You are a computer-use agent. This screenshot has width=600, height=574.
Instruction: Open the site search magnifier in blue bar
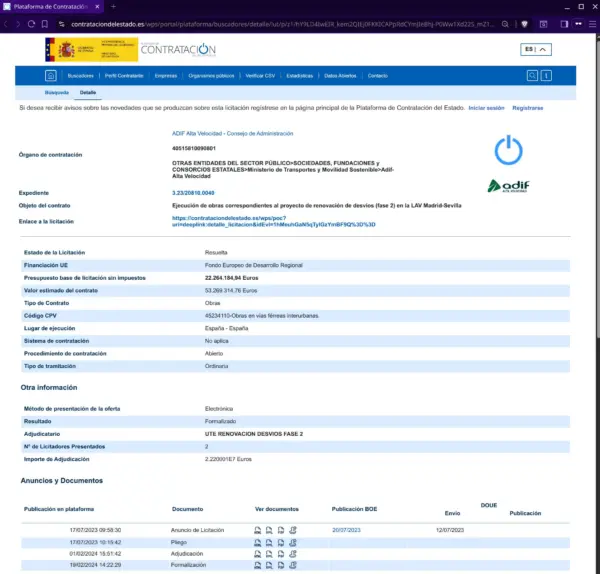click(x=532, y=76)
